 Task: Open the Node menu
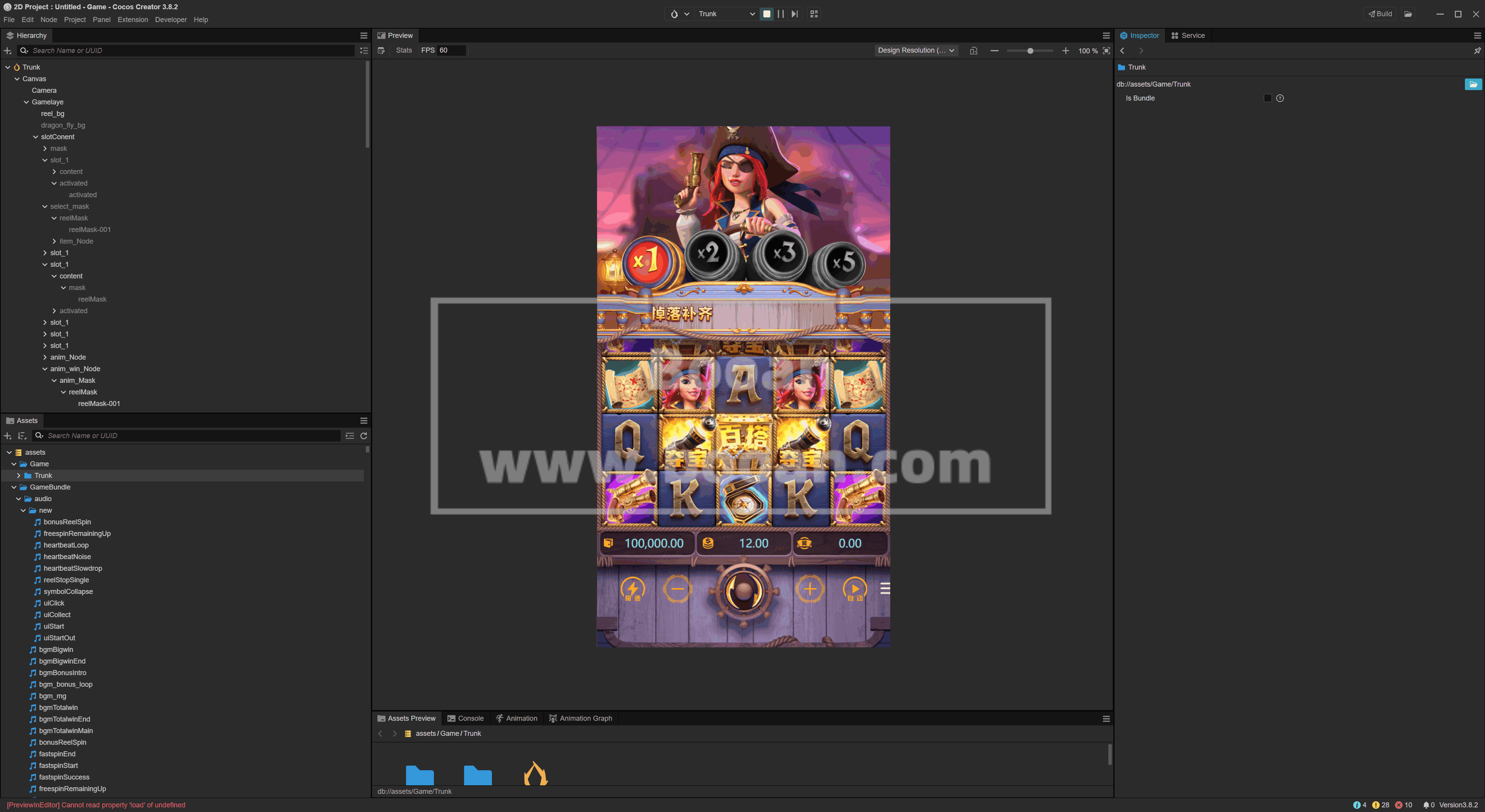click(x=48, y=20)
